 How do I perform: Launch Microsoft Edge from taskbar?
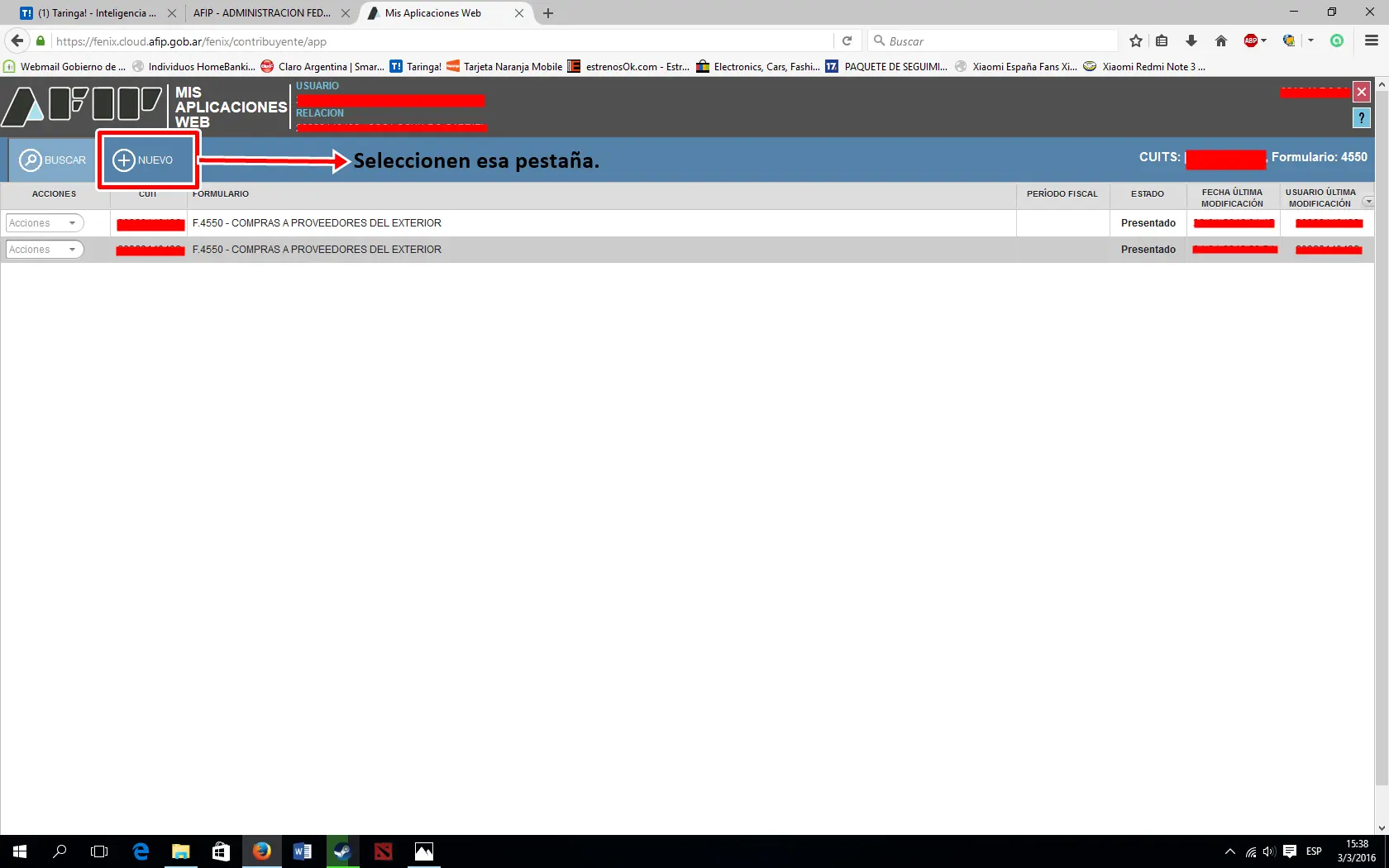(x=141, y=851)
